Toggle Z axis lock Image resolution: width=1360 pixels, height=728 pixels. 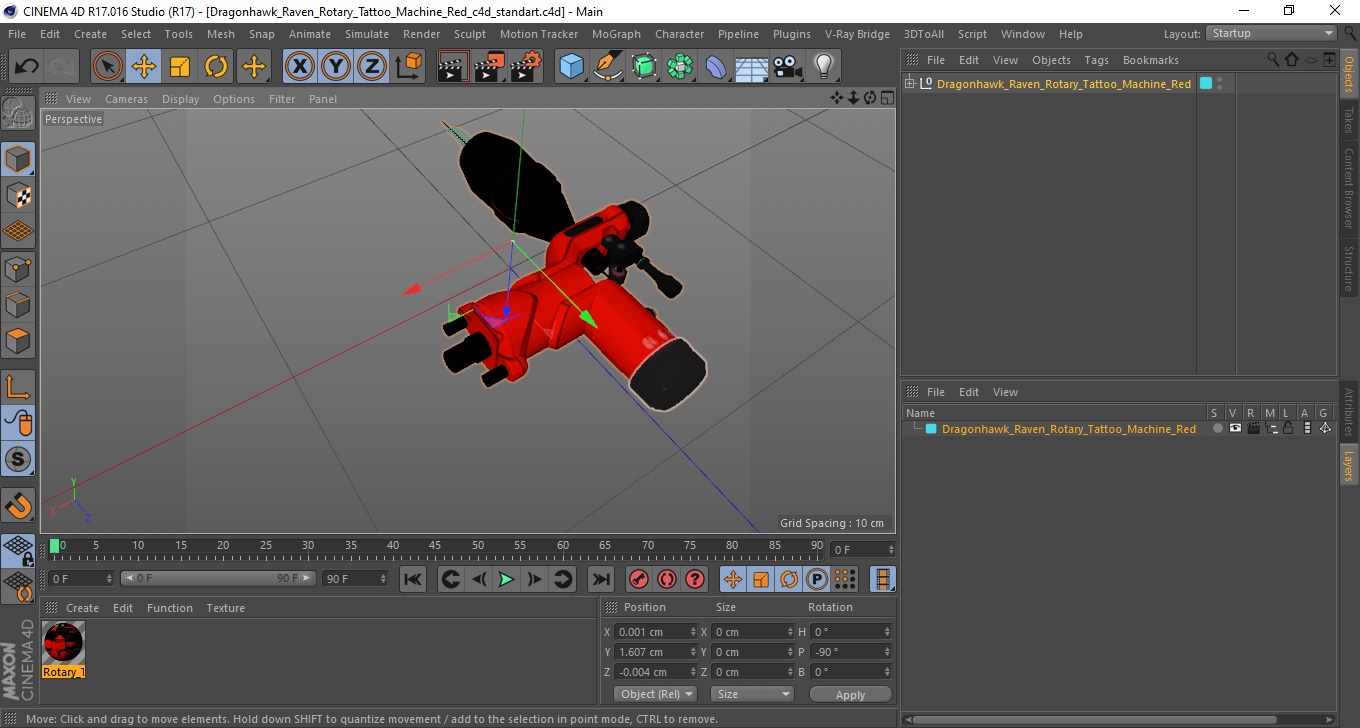pos(372,67)
